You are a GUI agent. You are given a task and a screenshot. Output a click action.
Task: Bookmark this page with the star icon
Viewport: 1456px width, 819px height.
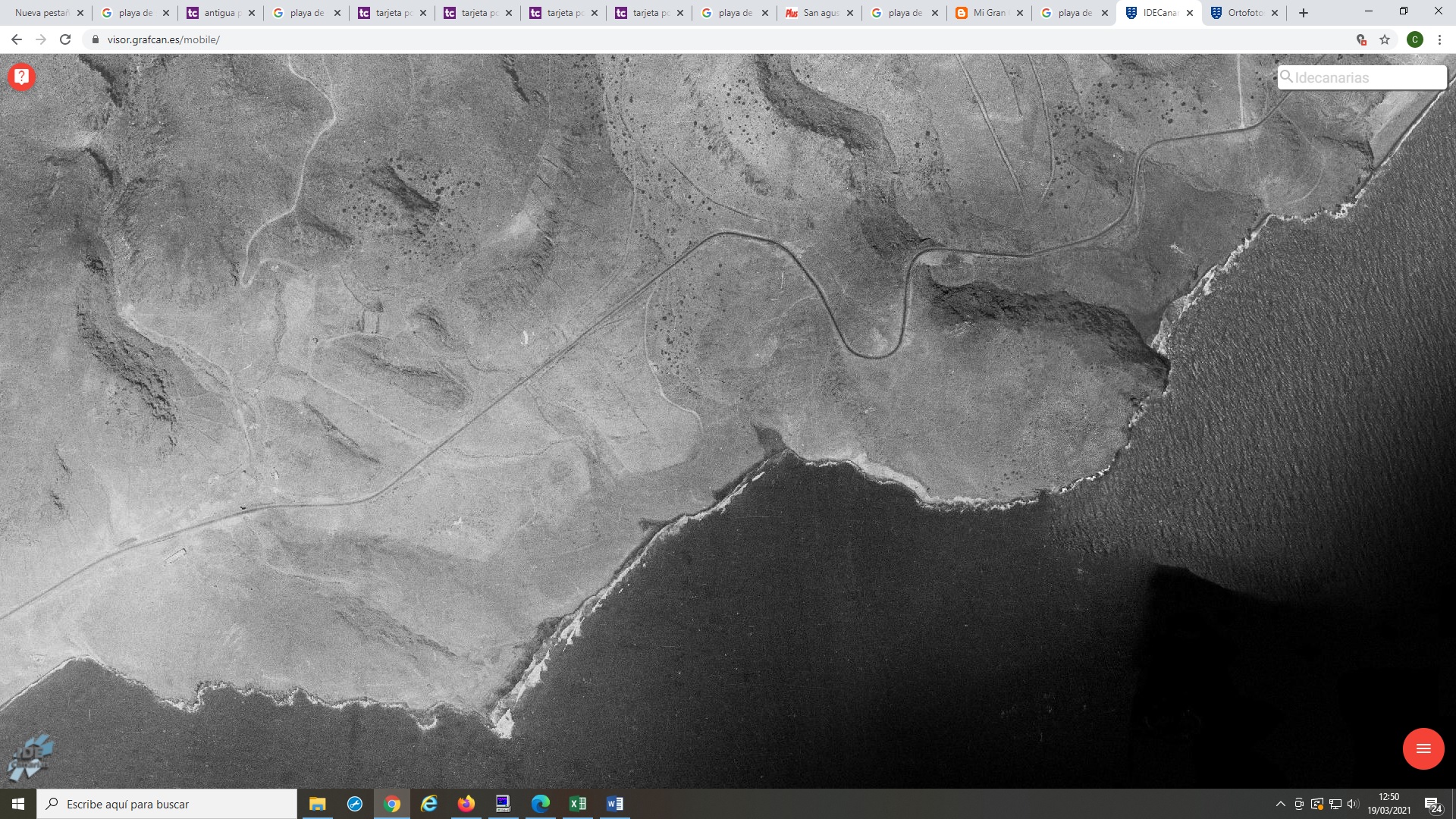tap(1385, 39)
